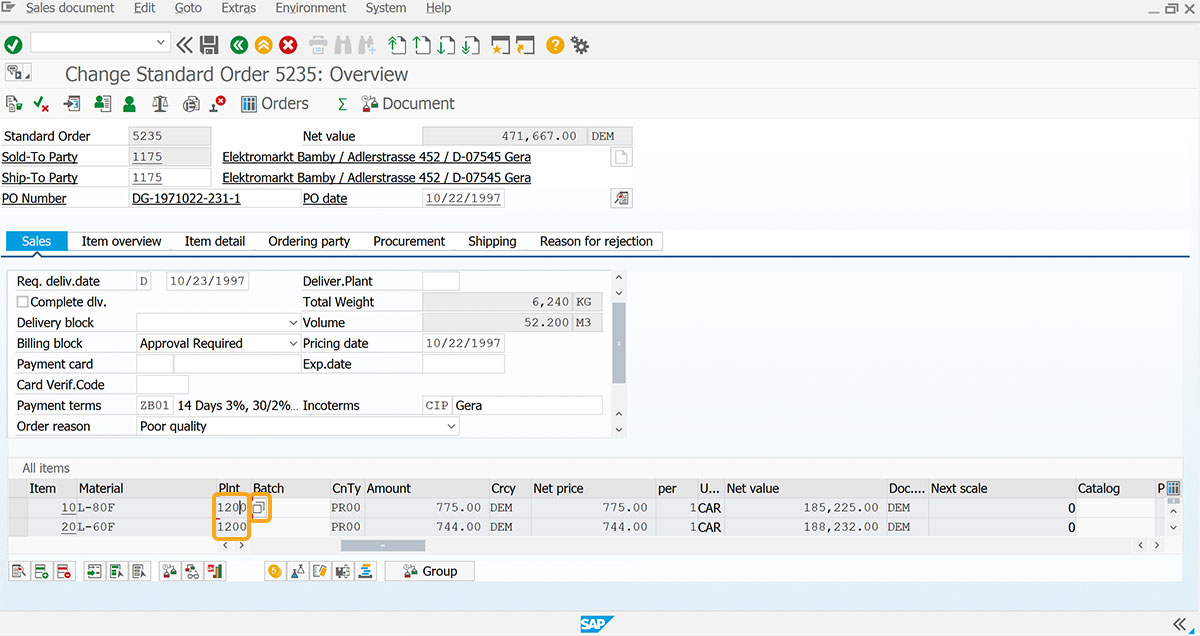Click the red Cancel icon

(288, 44)
